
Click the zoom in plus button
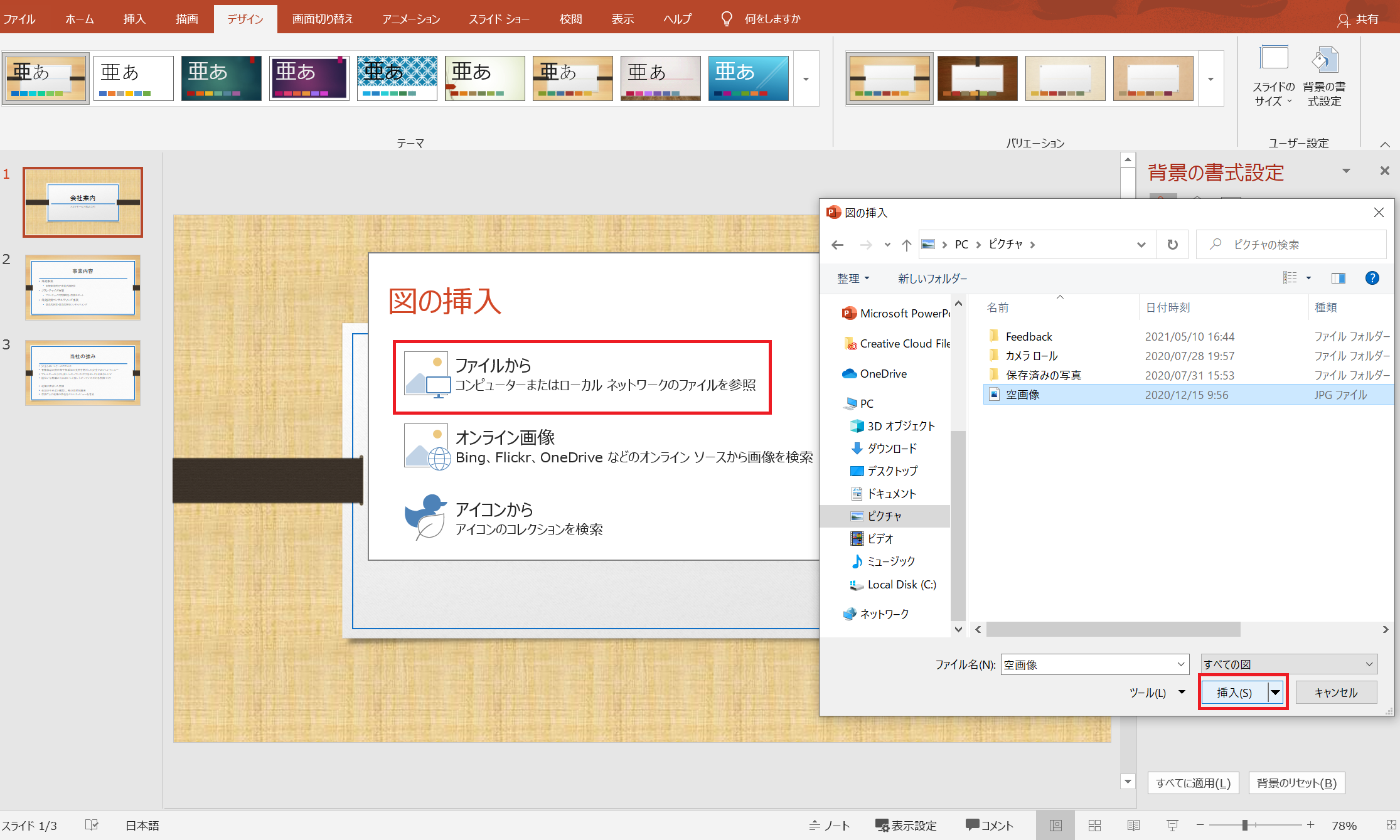(x=1311, y=826)
